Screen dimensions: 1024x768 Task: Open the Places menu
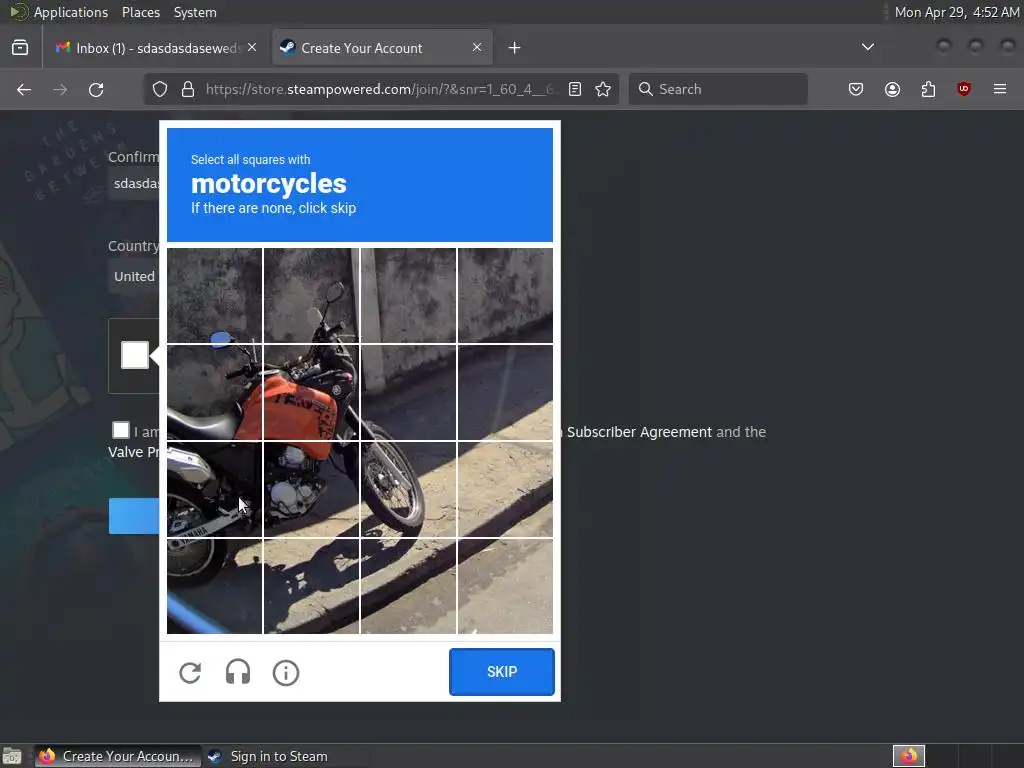click(141, 12)
